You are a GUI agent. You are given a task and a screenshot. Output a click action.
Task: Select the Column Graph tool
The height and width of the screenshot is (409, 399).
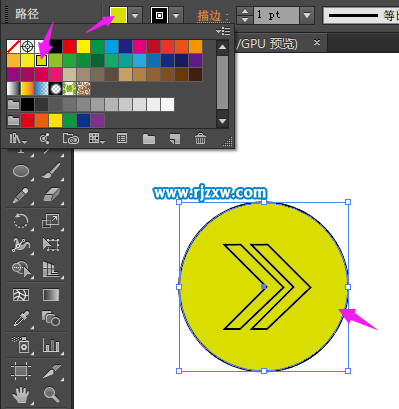(51, 345)
